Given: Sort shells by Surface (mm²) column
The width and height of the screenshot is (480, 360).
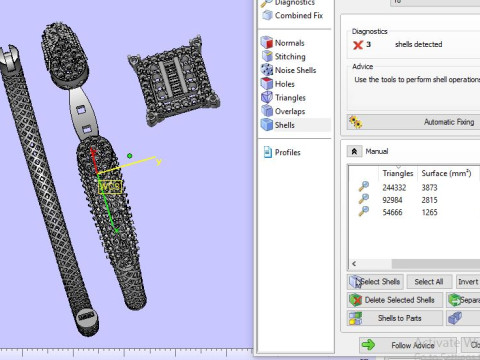Looking at the screenshot, I should [446, 173].
